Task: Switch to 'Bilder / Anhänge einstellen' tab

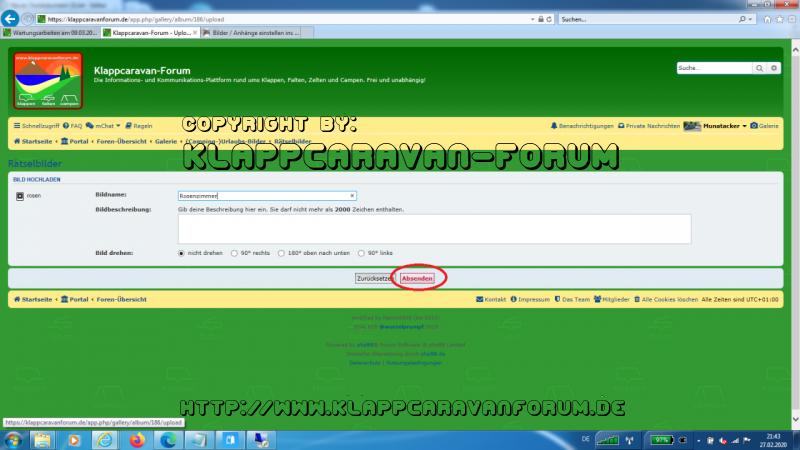Action: point(248,33)
